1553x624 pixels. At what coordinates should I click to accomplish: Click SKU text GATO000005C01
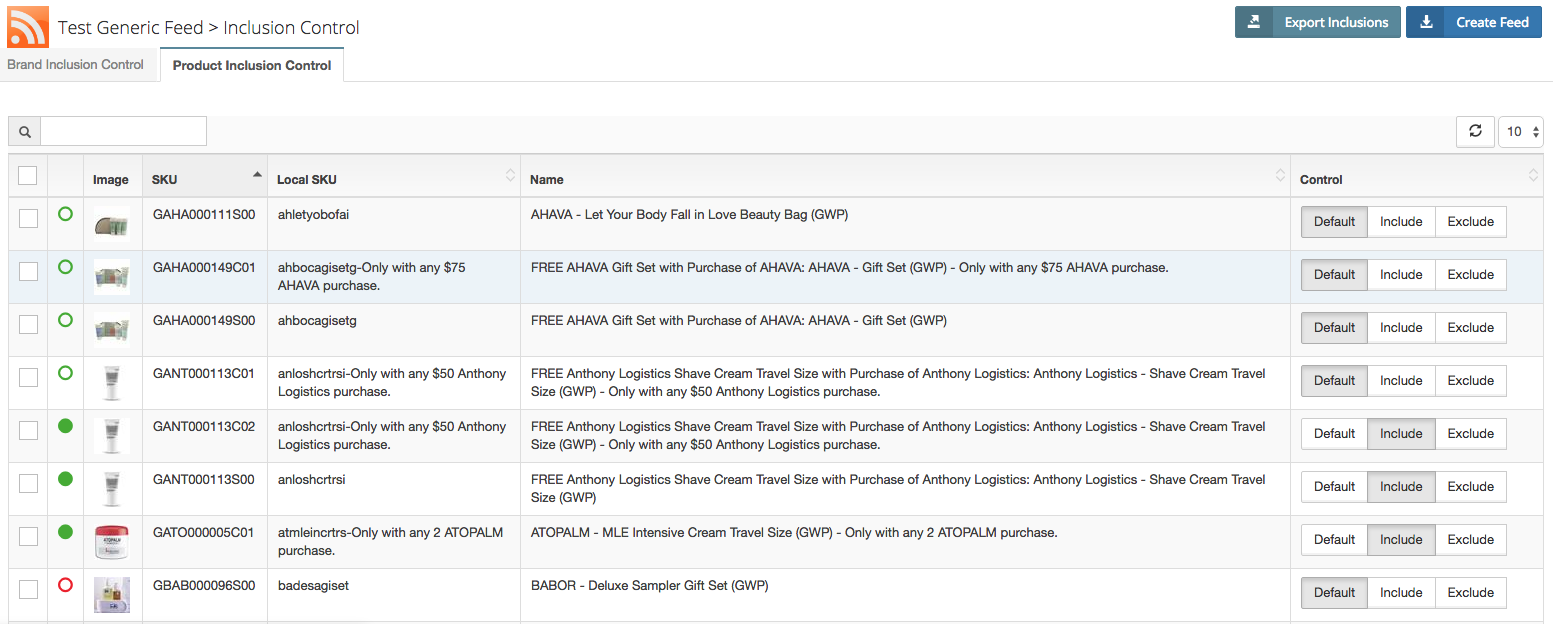coord(204,533)
